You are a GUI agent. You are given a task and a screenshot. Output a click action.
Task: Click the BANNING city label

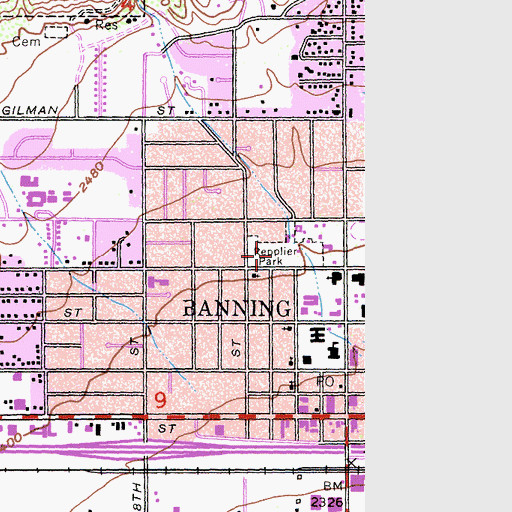(x=237, y=308)
